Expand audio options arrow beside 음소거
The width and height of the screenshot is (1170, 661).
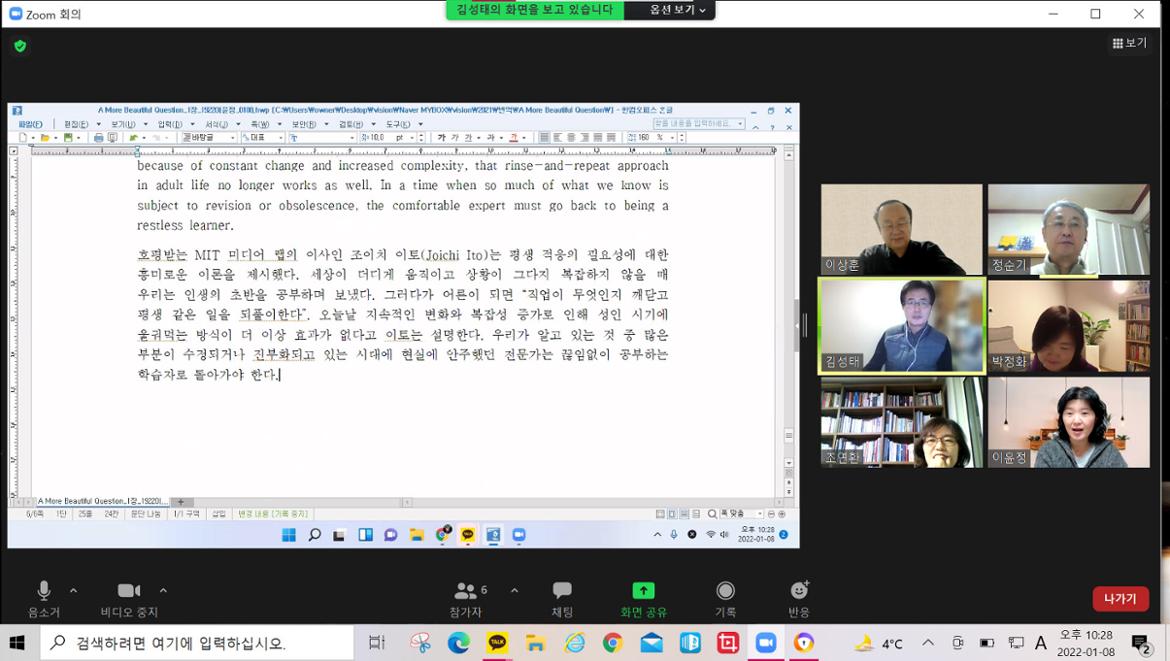(73, 590)
